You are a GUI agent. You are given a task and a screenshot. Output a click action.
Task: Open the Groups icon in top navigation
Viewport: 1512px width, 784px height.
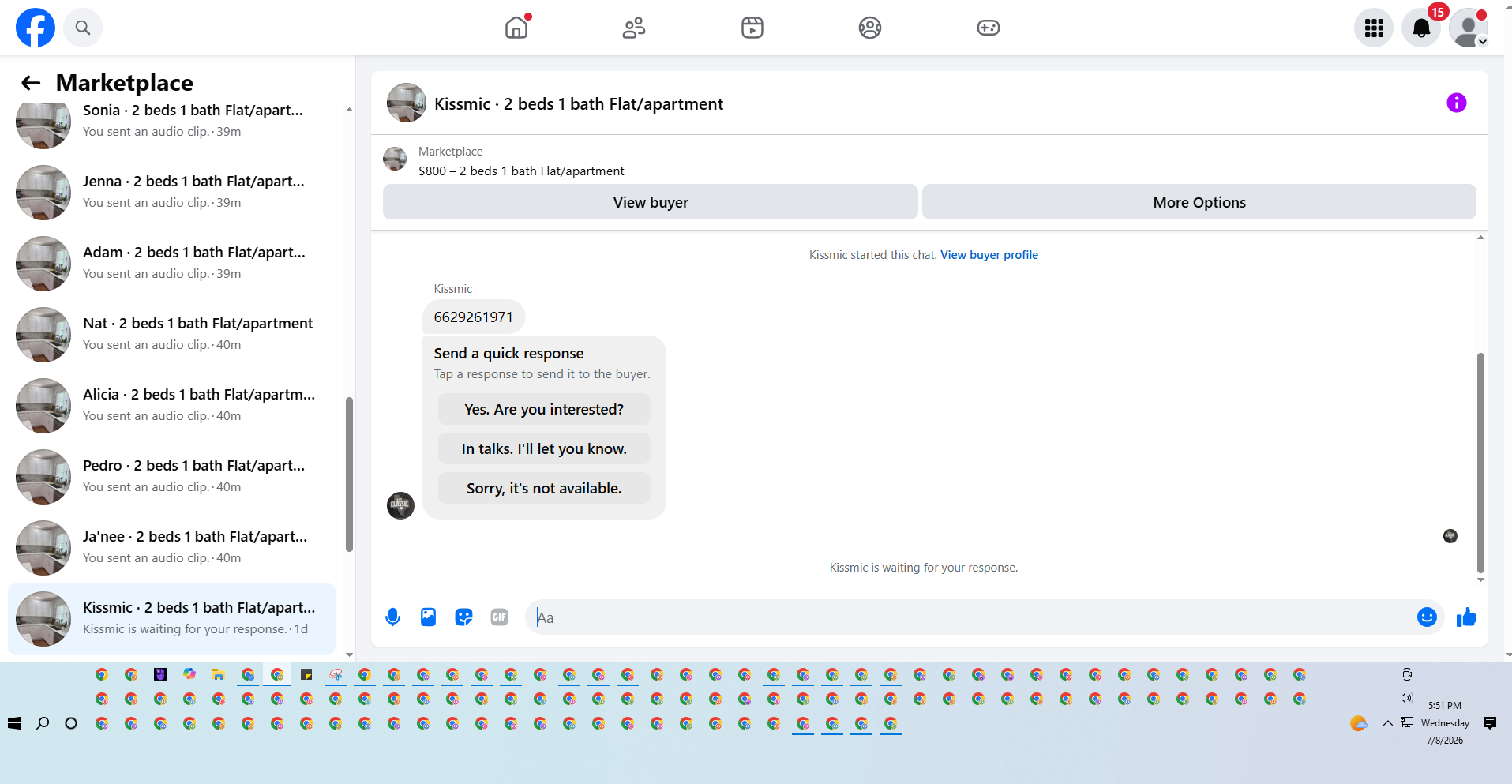click(870, 28)
